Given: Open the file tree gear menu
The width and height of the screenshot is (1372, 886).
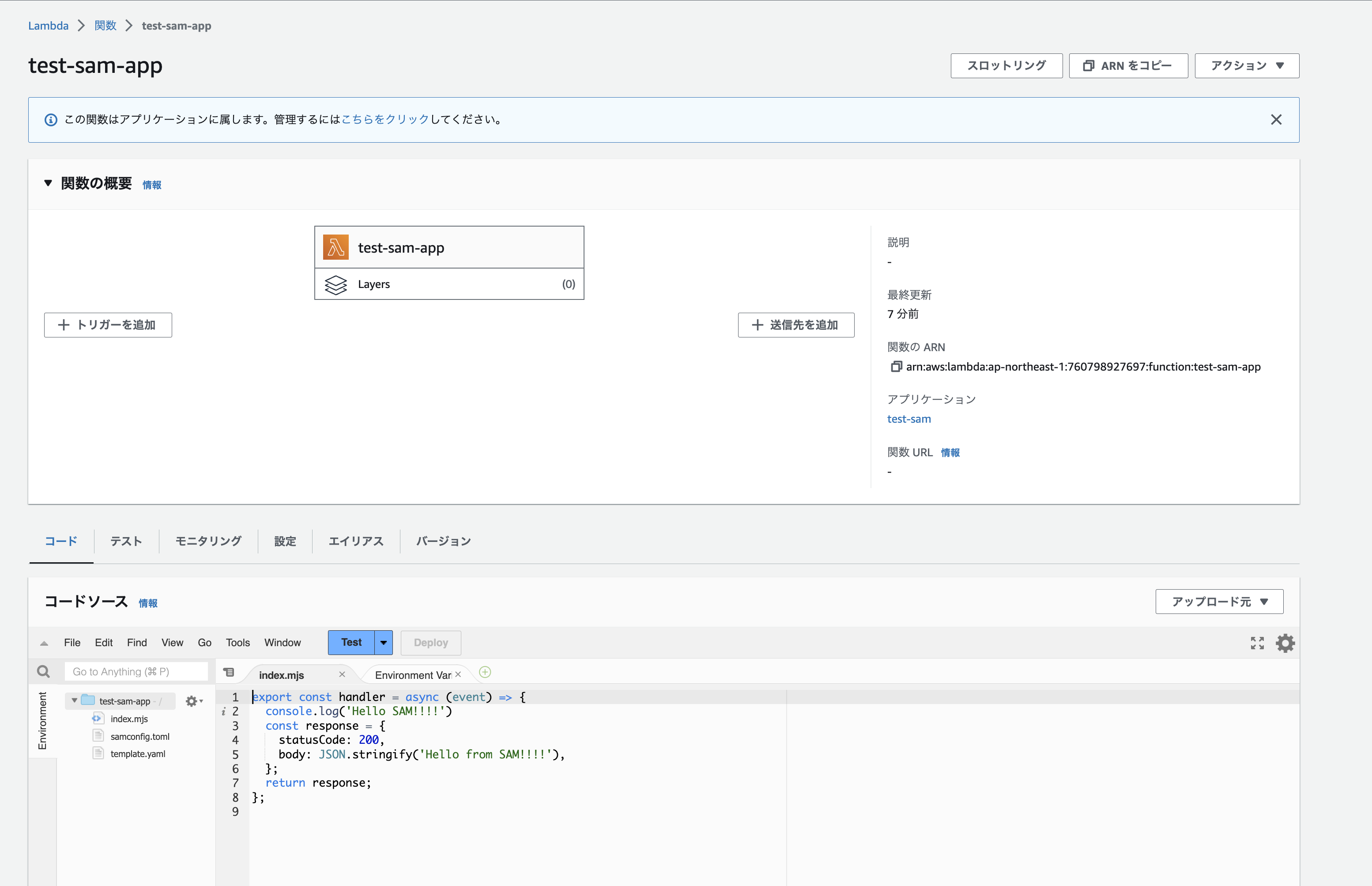Looking at the screenshot, I should point(194,701).
